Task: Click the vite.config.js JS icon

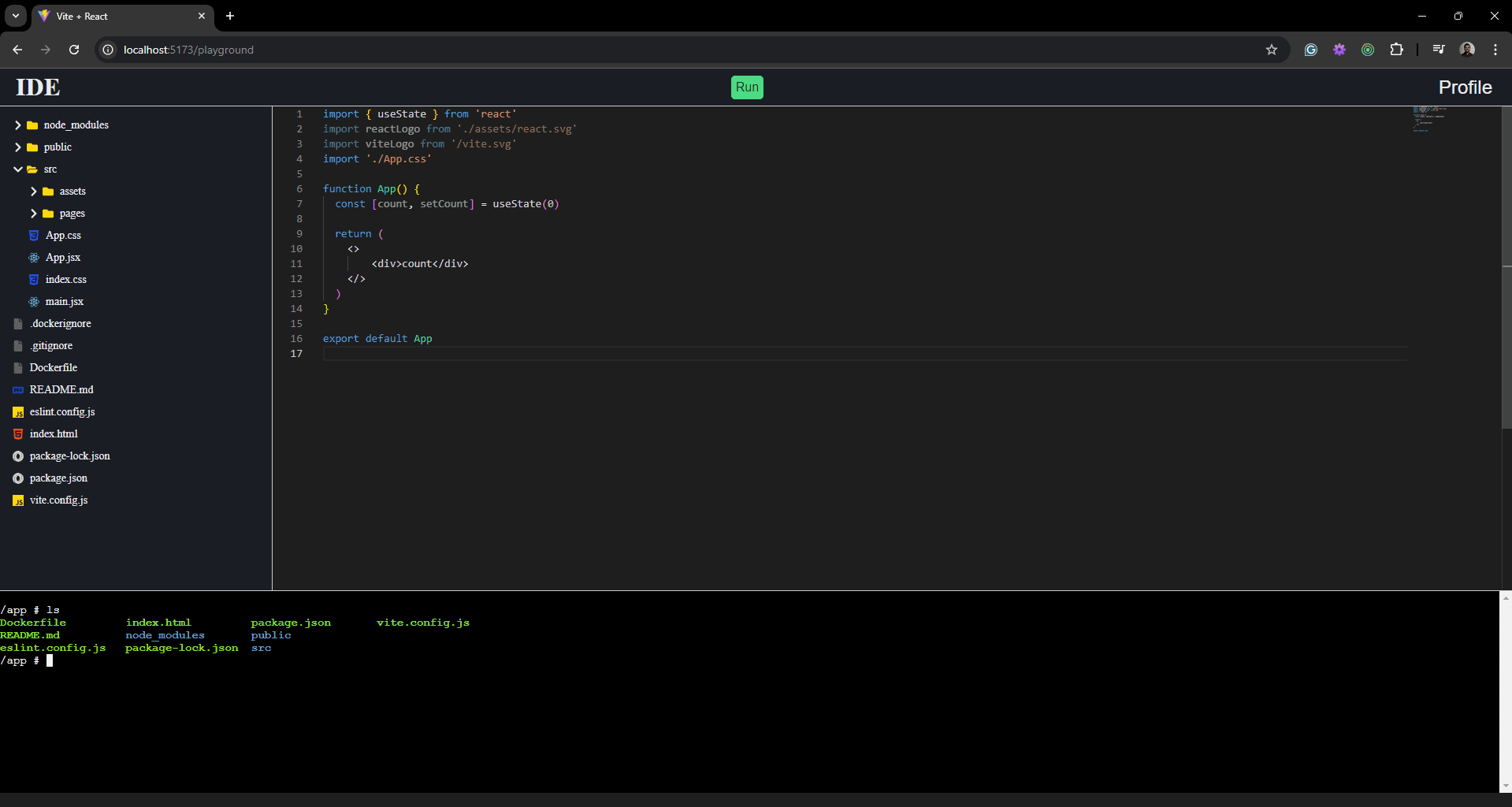Action: tap(18, 500)
